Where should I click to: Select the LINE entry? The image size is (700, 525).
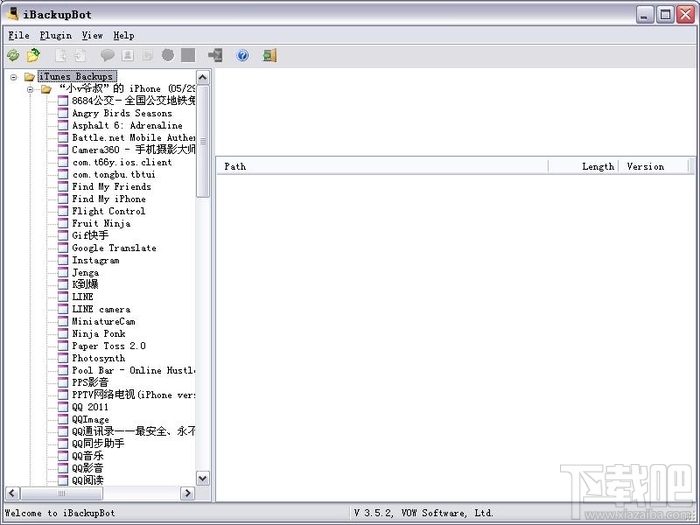[x=83, y=297]
